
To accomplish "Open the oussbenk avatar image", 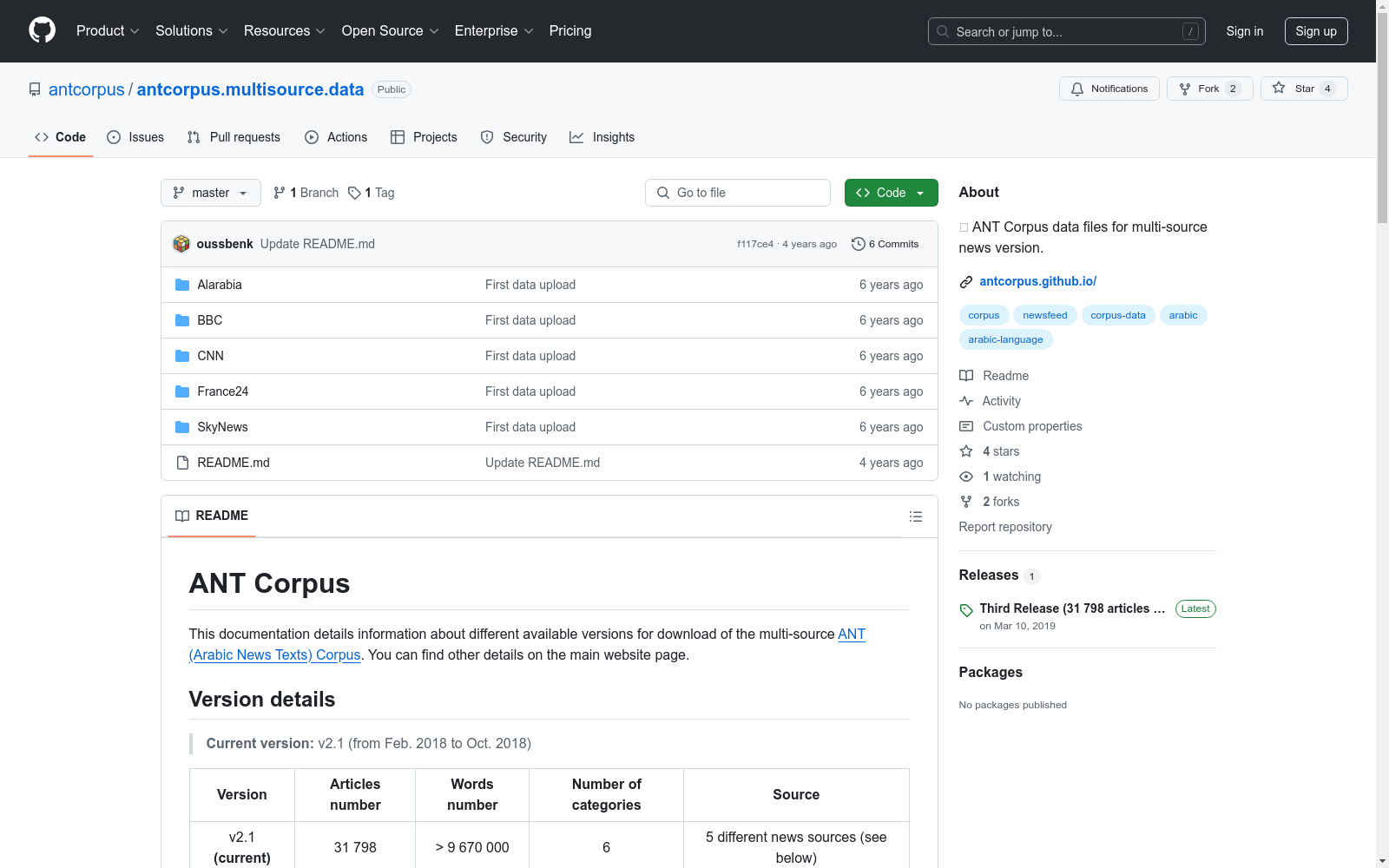I will click(181, 244).
